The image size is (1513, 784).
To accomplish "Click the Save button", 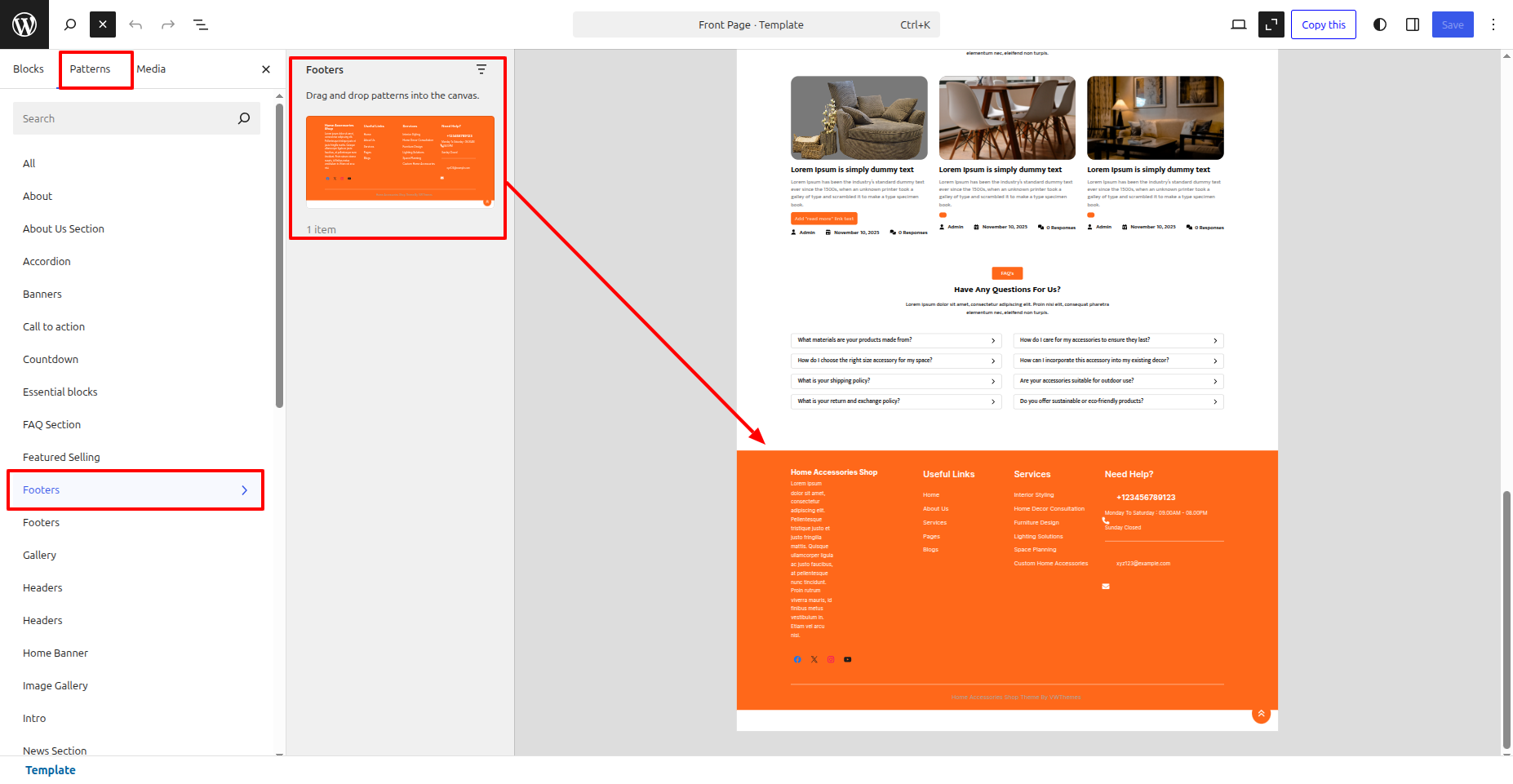I will [x=1452, y=24].
